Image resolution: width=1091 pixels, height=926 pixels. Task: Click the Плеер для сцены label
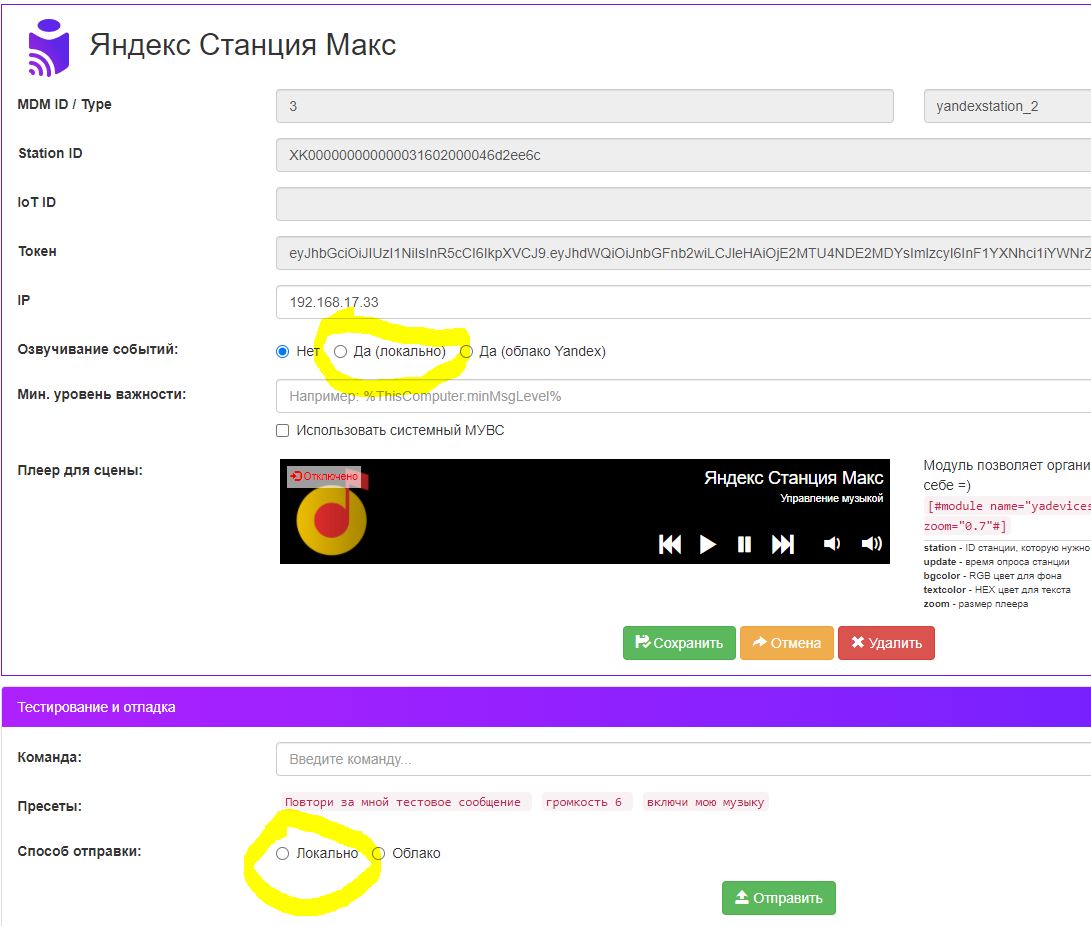pyautogui.click(x=80, y=470)
